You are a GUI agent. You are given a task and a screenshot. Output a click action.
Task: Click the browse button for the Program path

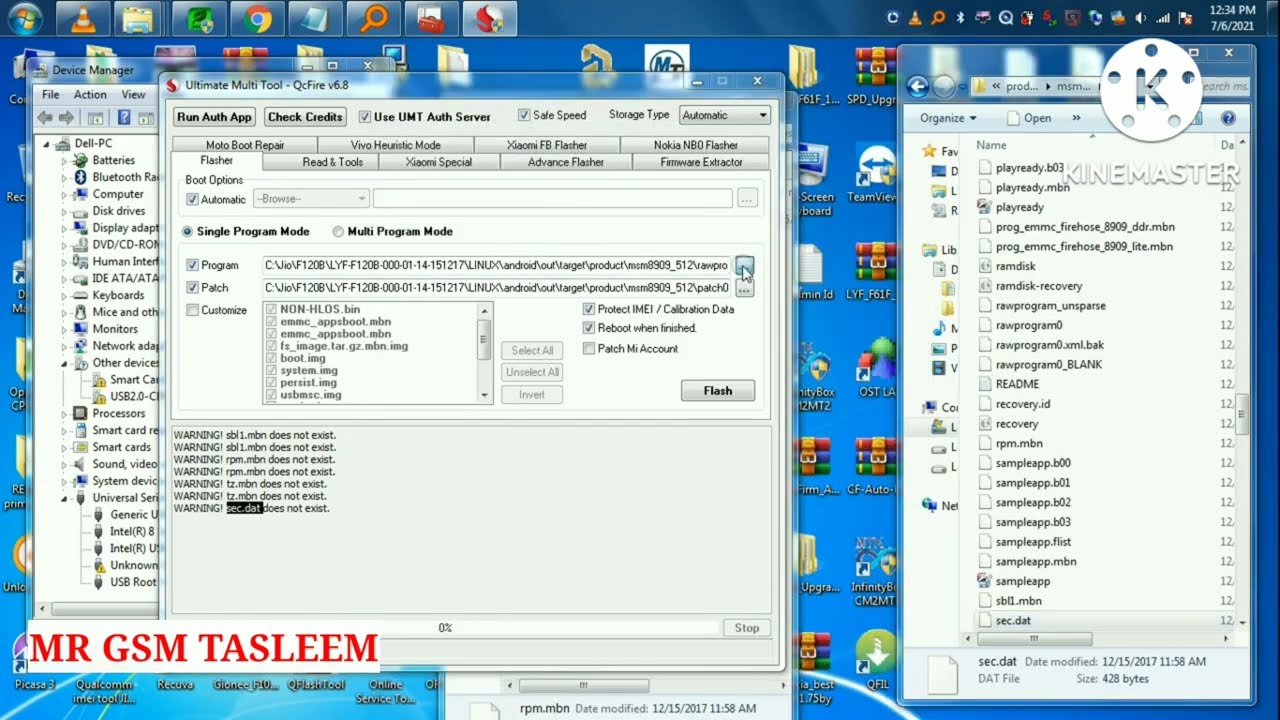tap(745, 265)
